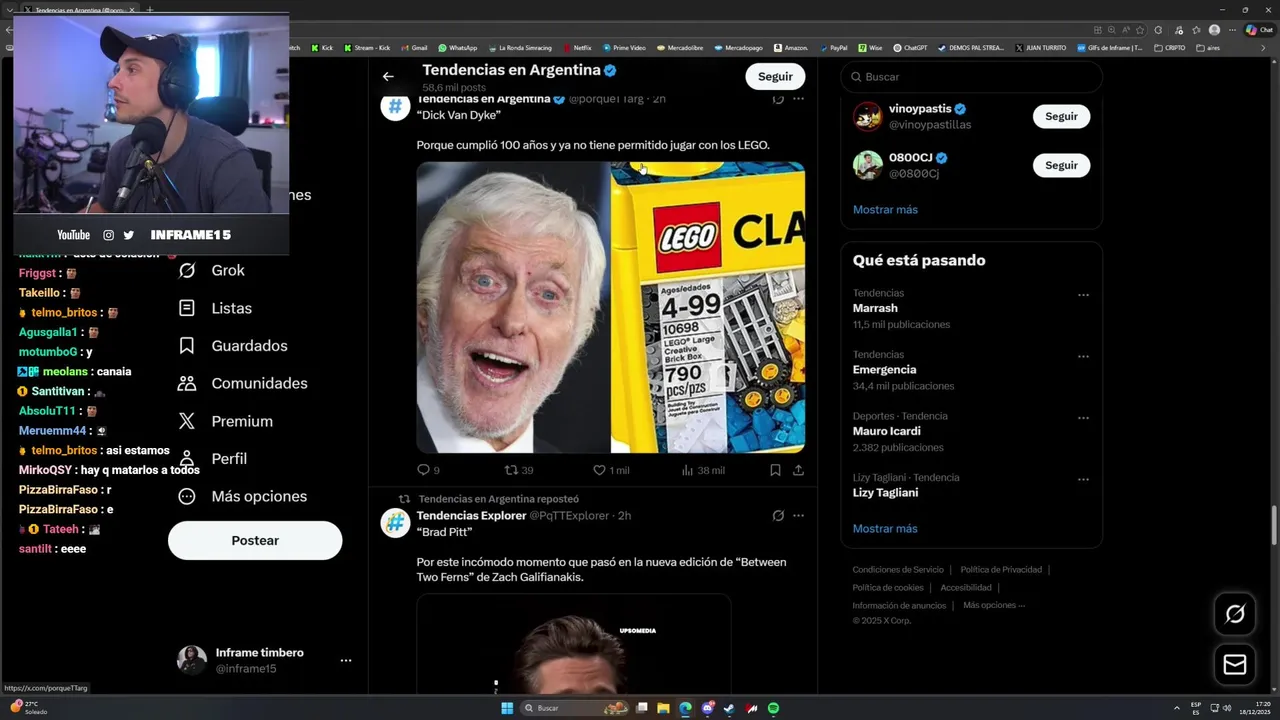Open the Lizy Tagliani trending topic
The width and height of the screenshot is (1280, 720).
885,493
